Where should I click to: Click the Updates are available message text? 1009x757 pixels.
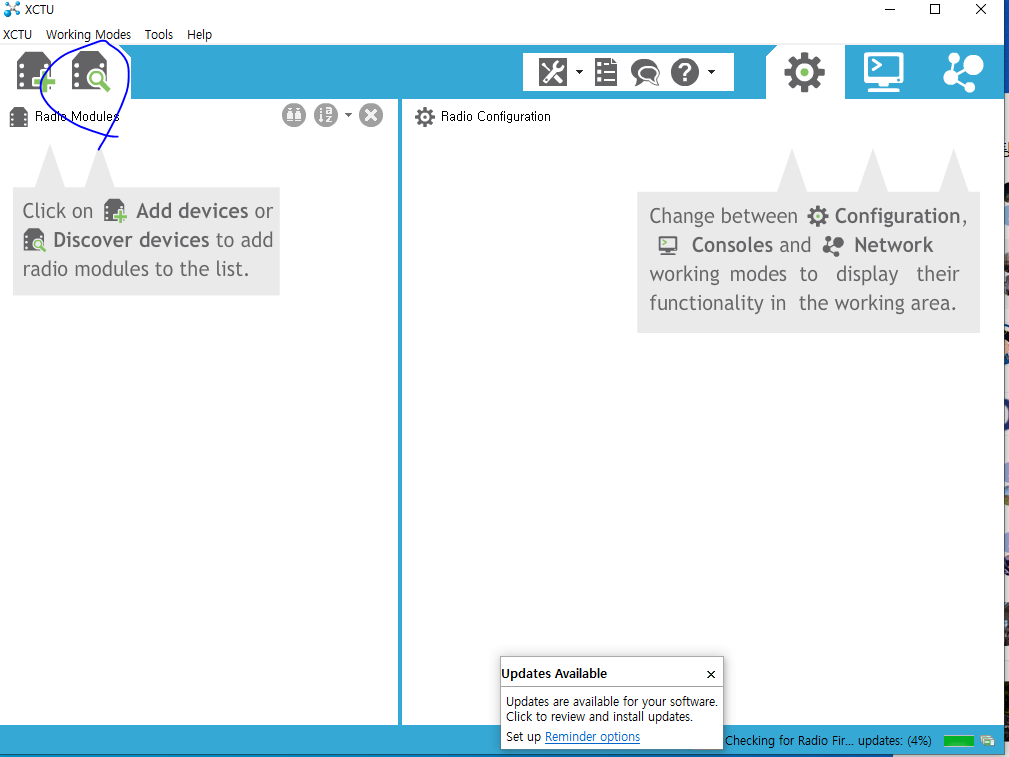[x=611, y=709]
